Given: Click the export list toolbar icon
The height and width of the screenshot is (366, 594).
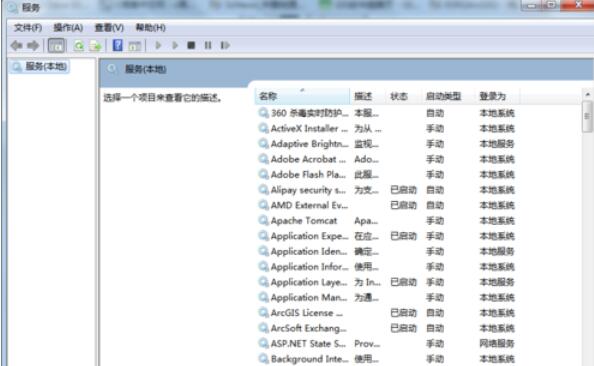Looking at the screenshot, I should pyautogui.click(x=95, y=46).
